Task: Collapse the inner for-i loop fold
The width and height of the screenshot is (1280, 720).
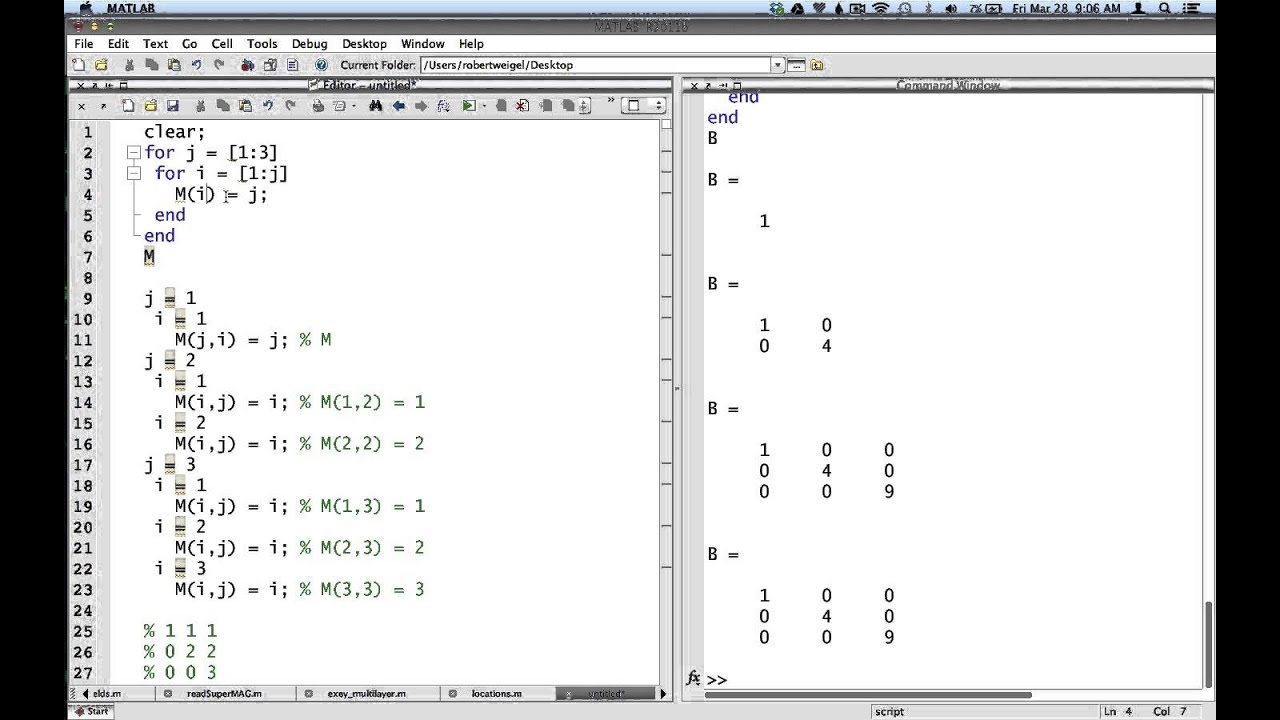Action: click(x=133, y=174)
